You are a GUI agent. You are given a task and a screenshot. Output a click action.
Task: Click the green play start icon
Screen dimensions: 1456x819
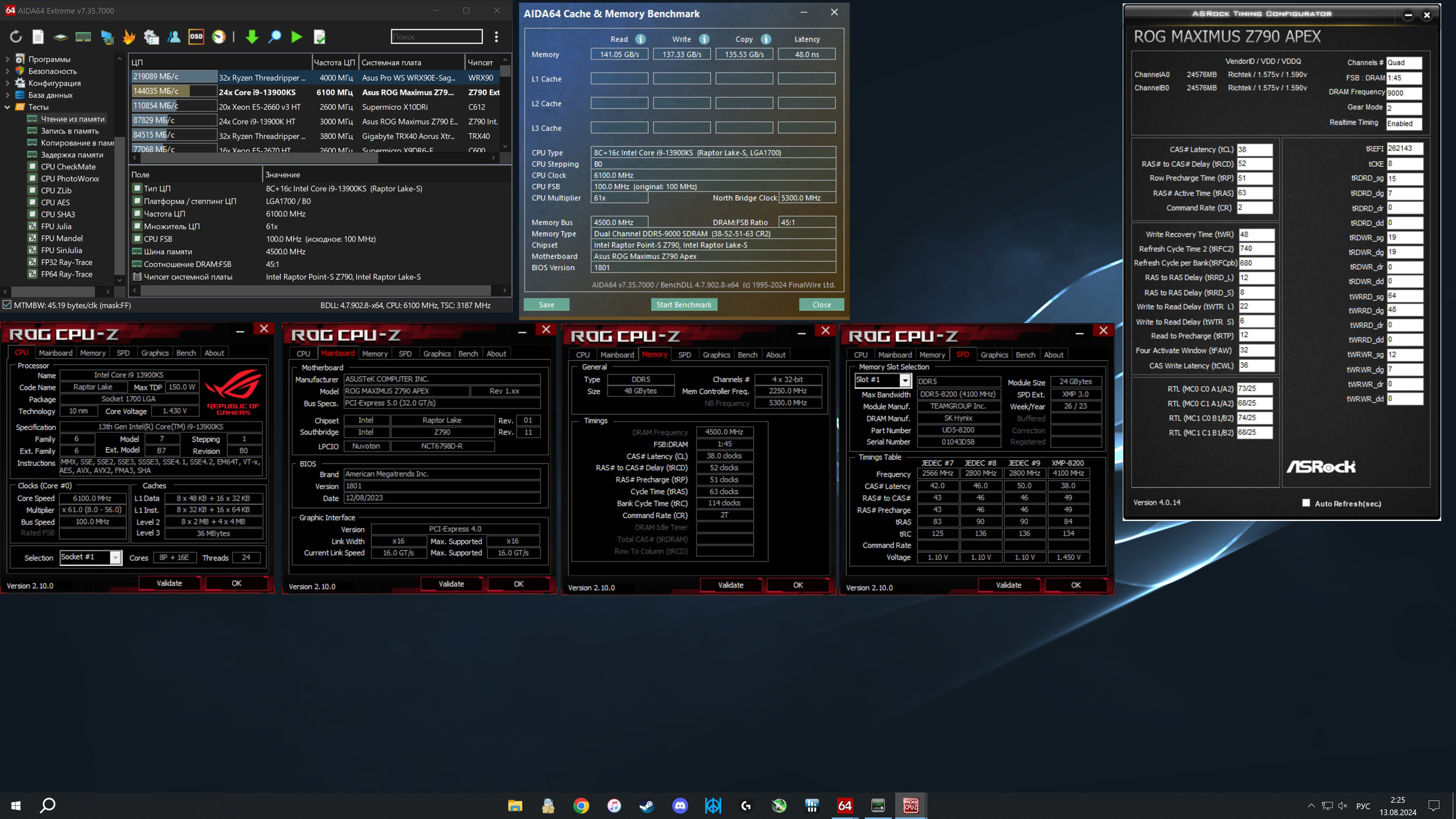[x=296, y=37]
